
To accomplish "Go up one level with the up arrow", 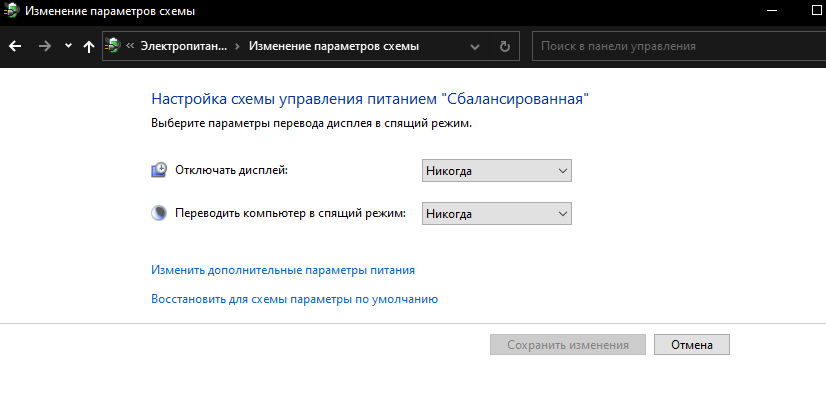I will (x=88, y=46).
